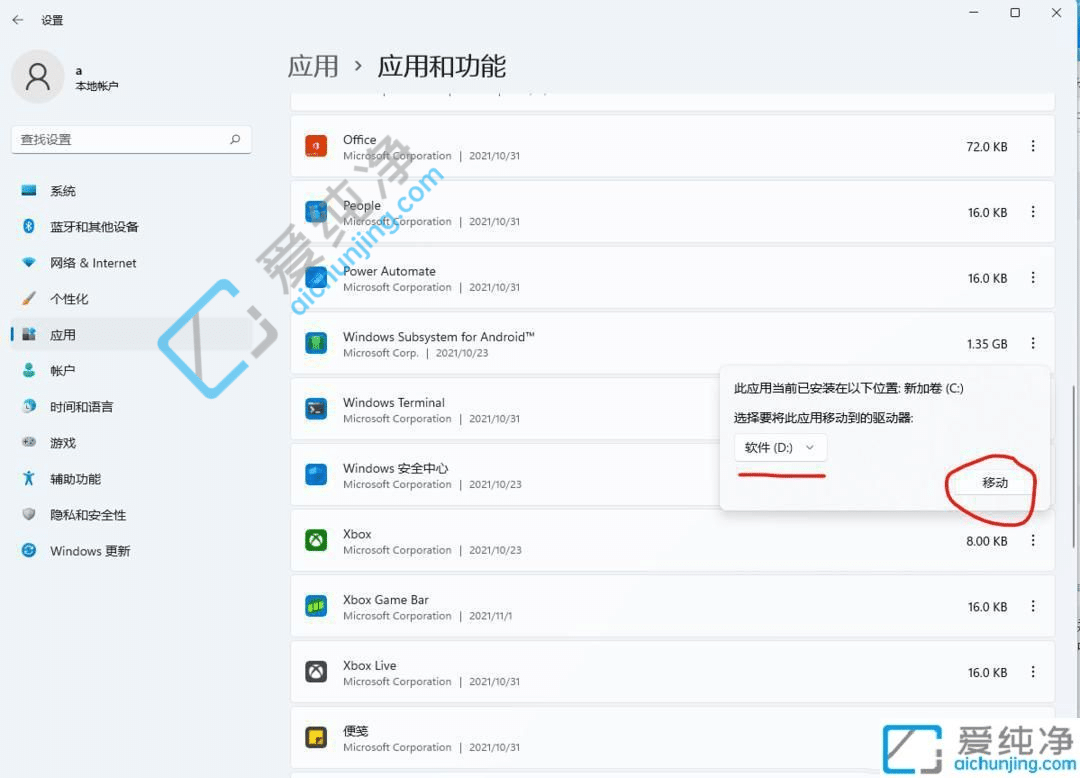1080x778 pixels.
Task: Open more options for Xbox Live
Action: click(1033, 671)
